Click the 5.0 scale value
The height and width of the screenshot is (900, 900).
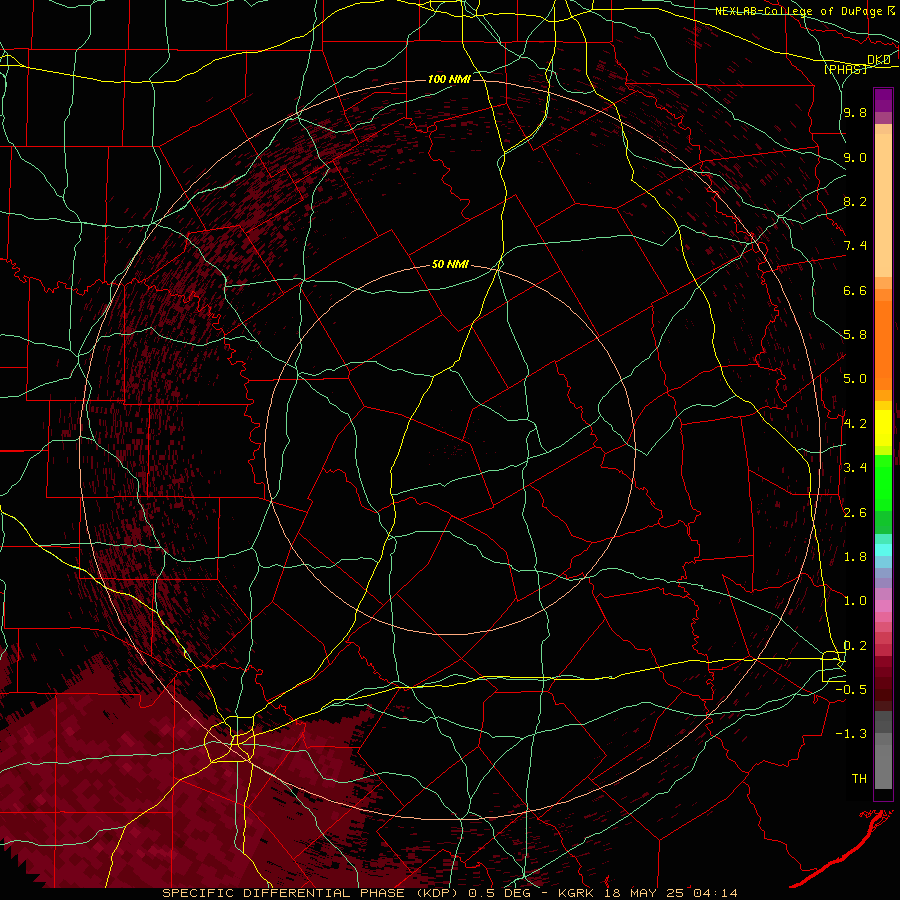point(855,379)
